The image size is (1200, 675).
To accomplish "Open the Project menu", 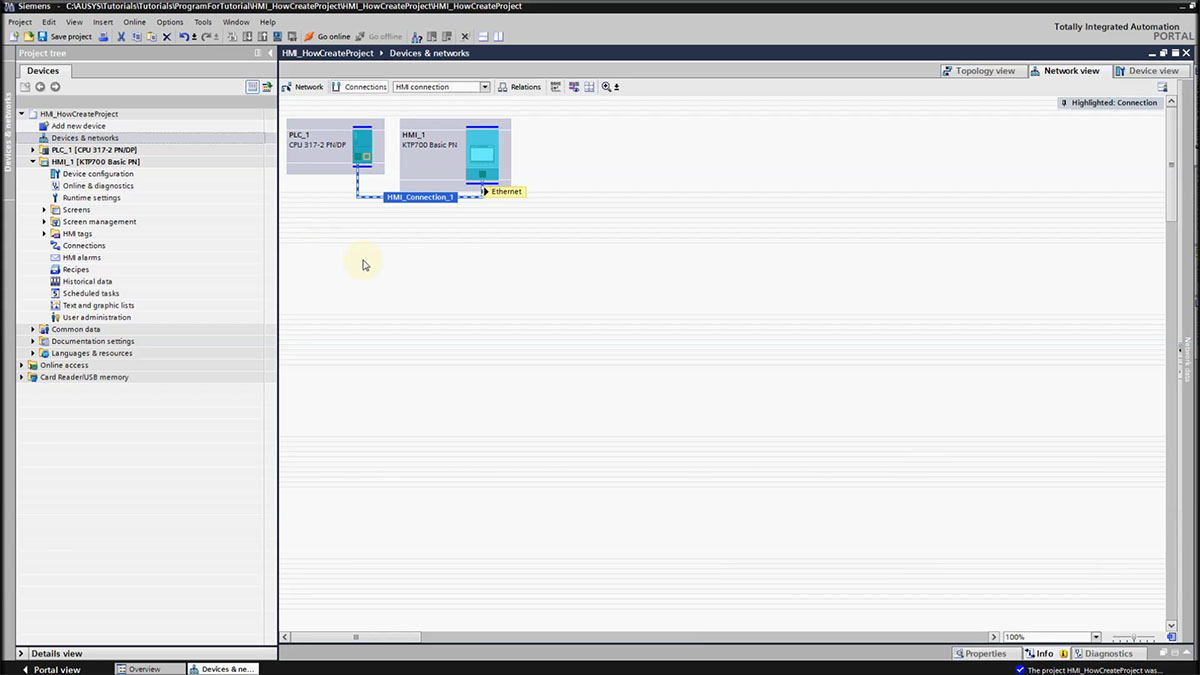I will point(20,22).
